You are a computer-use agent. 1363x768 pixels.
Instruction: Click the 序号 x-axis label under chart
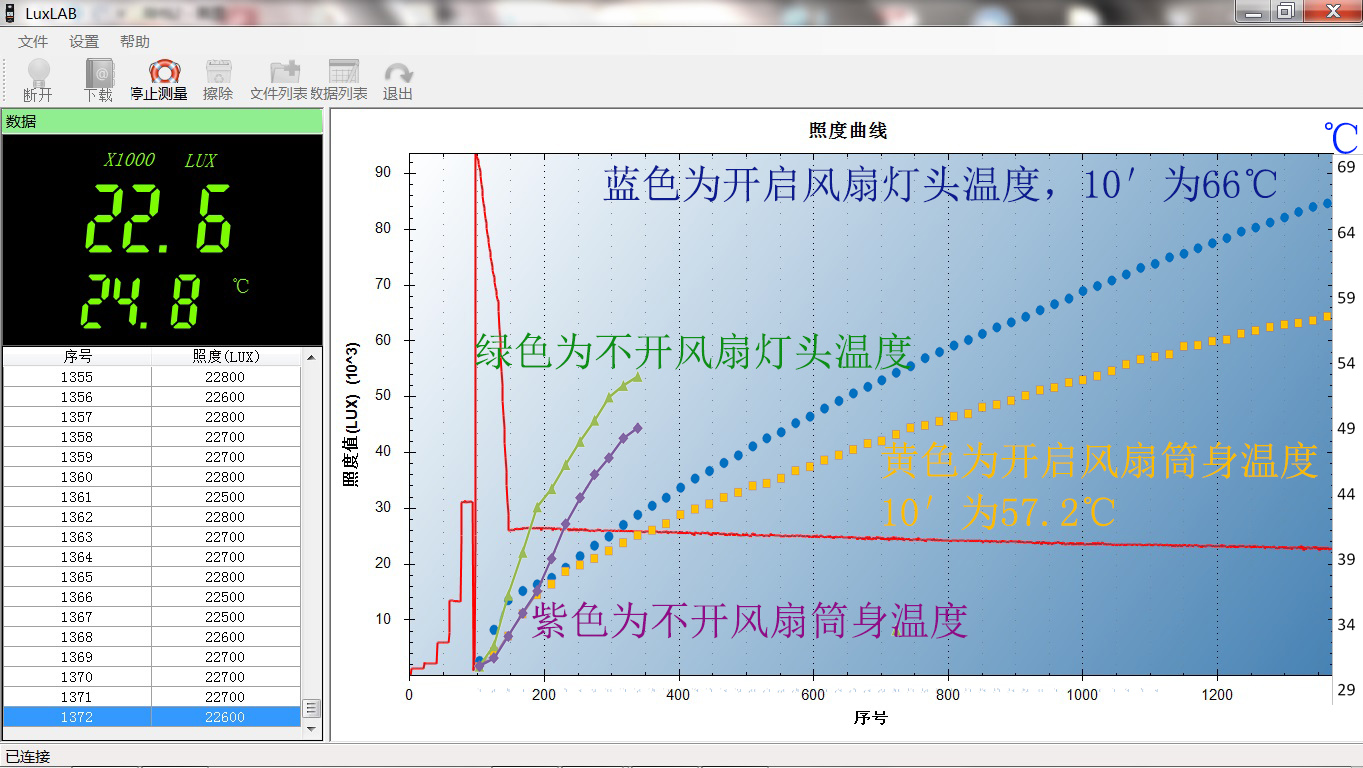point(870,718)
